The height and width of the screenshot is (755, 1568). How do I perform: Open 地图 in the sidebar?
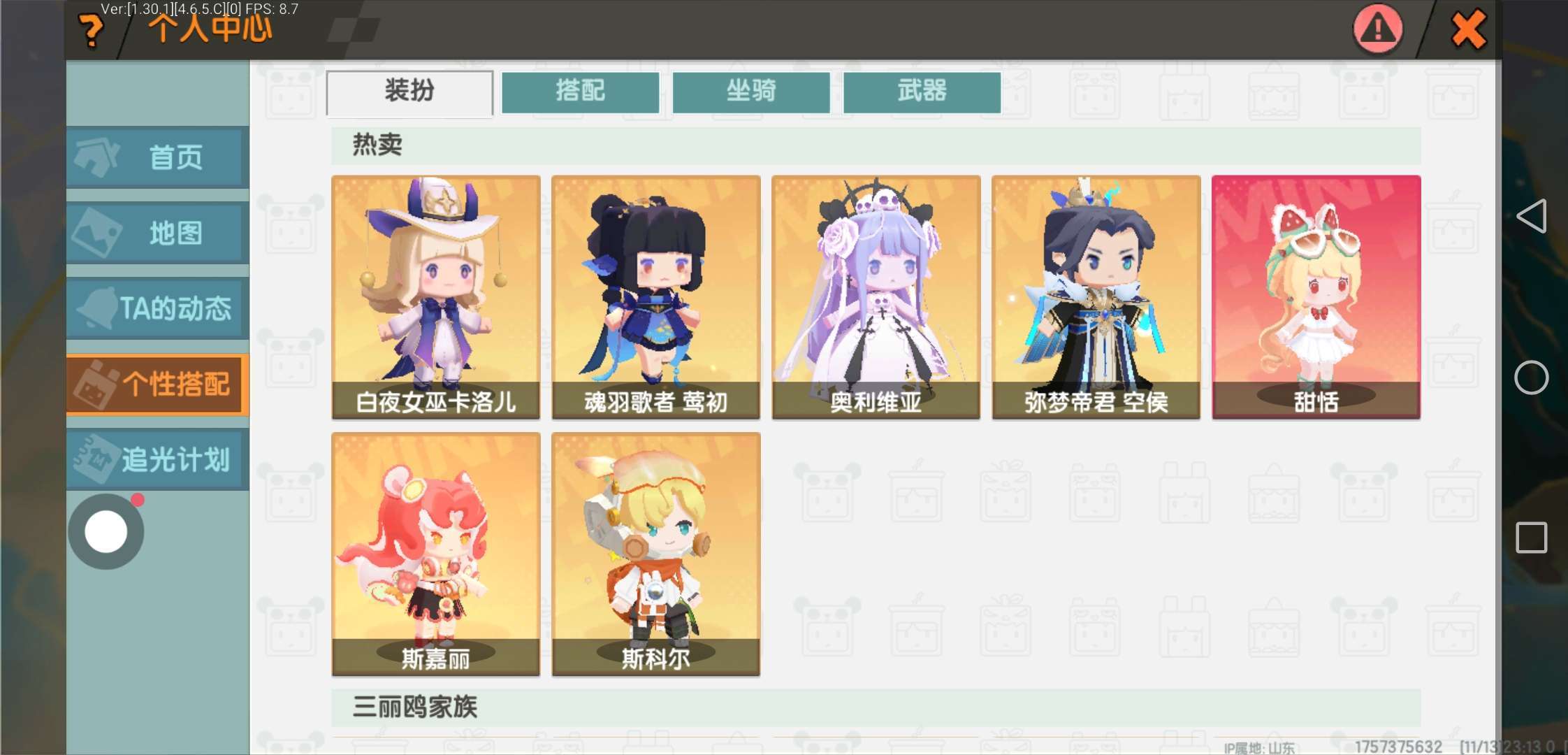point(158,233)
